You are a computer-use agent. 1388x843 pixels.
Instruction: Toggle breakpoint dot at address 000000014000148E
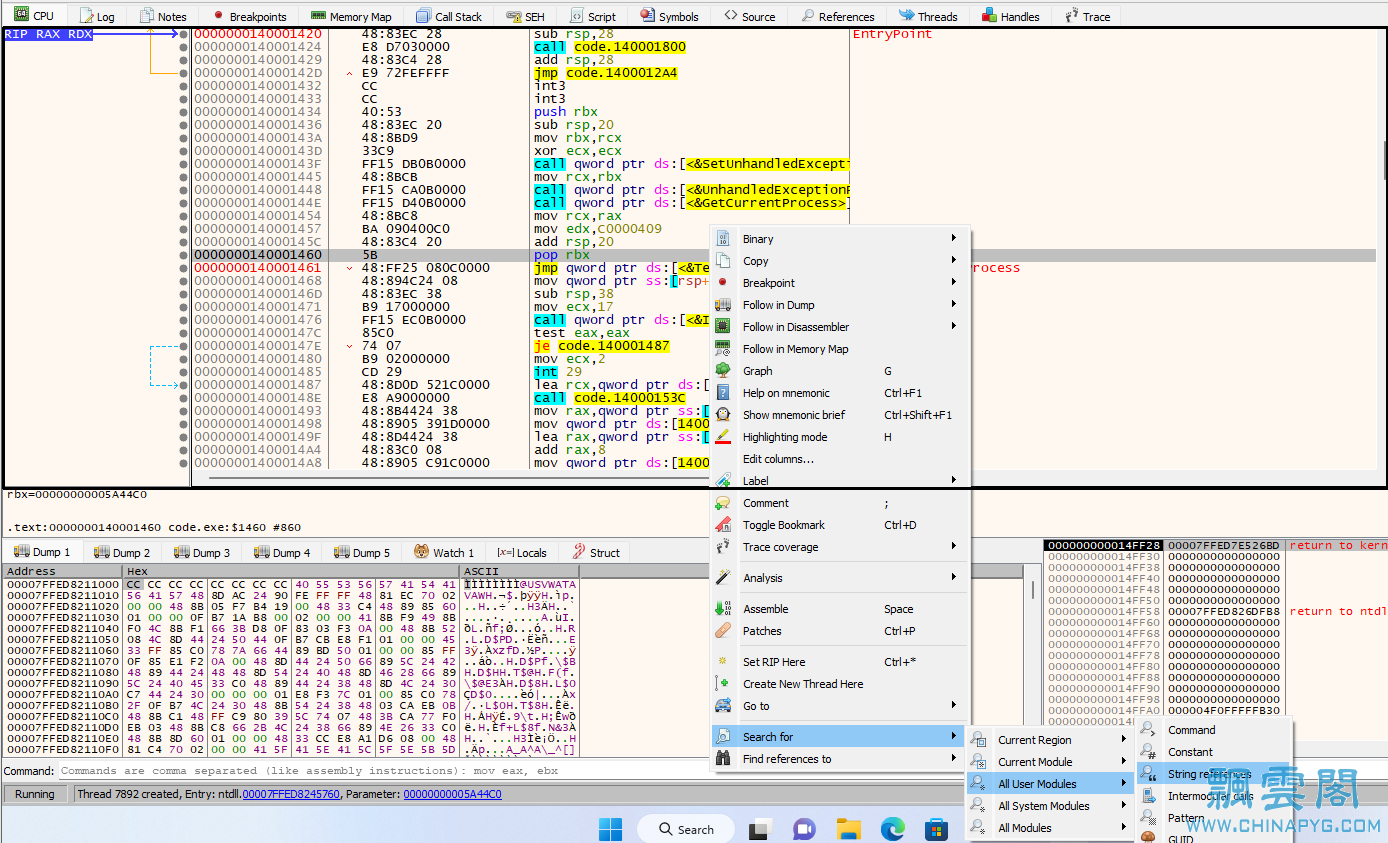(x=184, y=398)
